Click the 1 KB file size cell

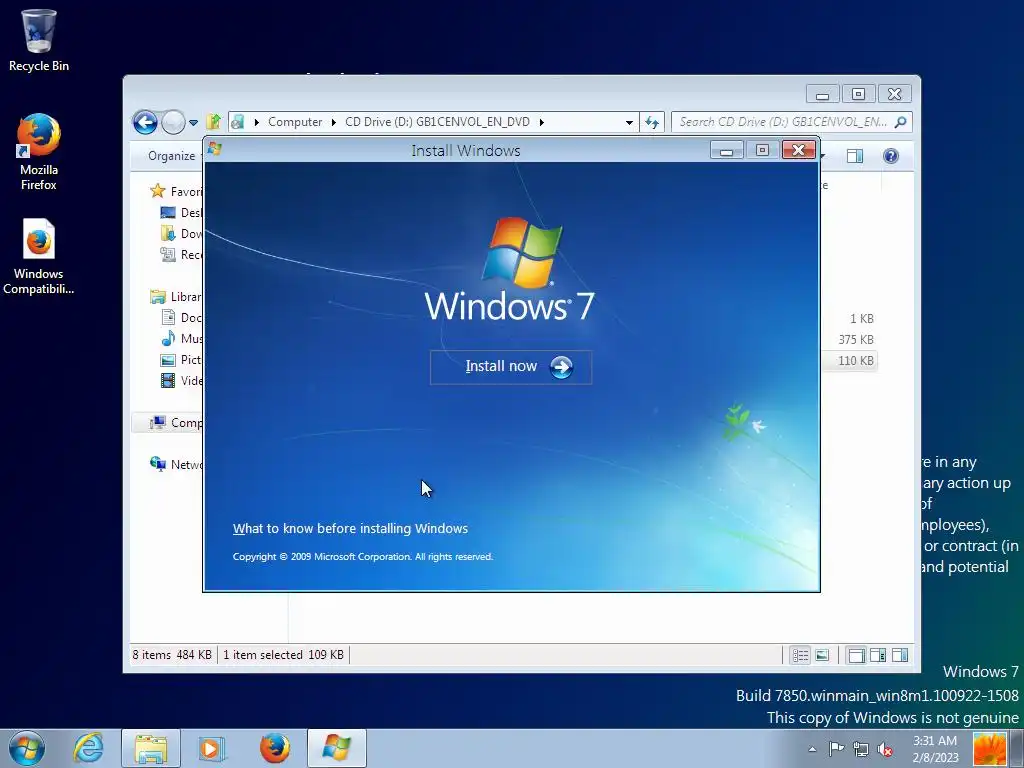861,319
